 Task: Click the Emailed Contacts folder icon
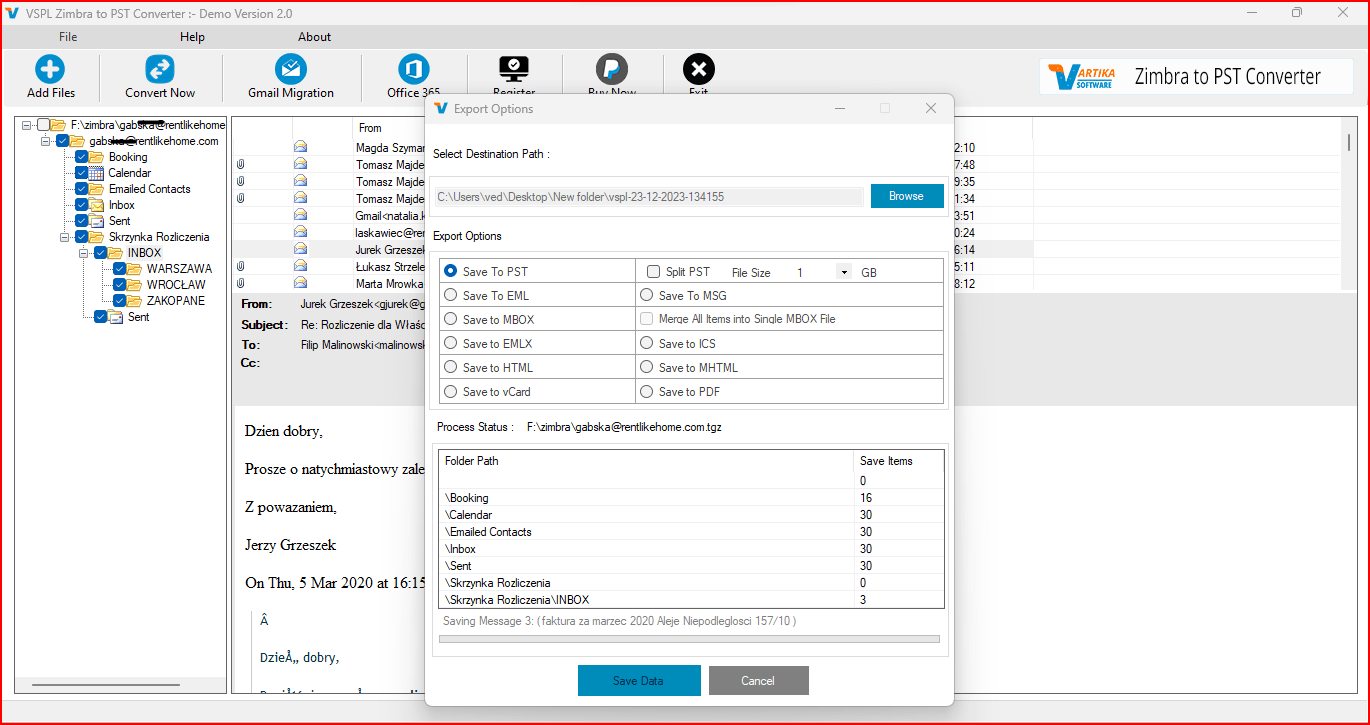tap(97, 189)
